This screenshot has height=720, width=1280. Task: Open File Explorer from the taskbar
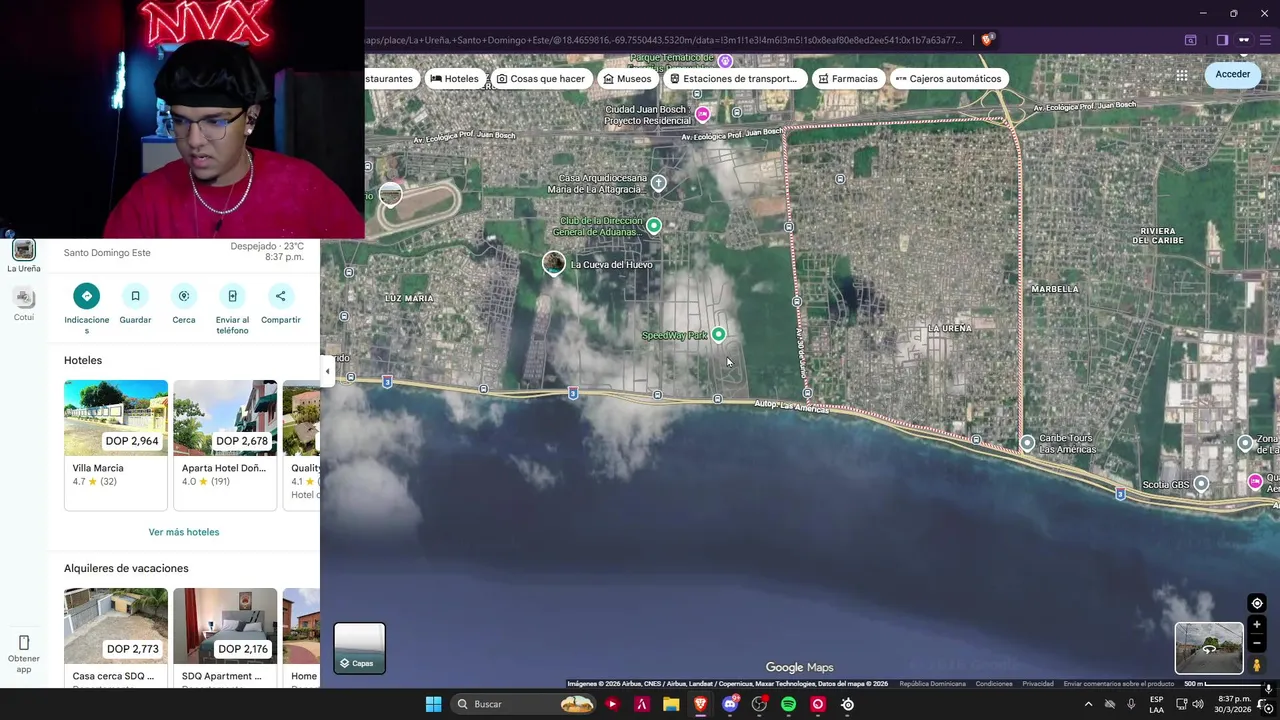[x=671, y=704]
